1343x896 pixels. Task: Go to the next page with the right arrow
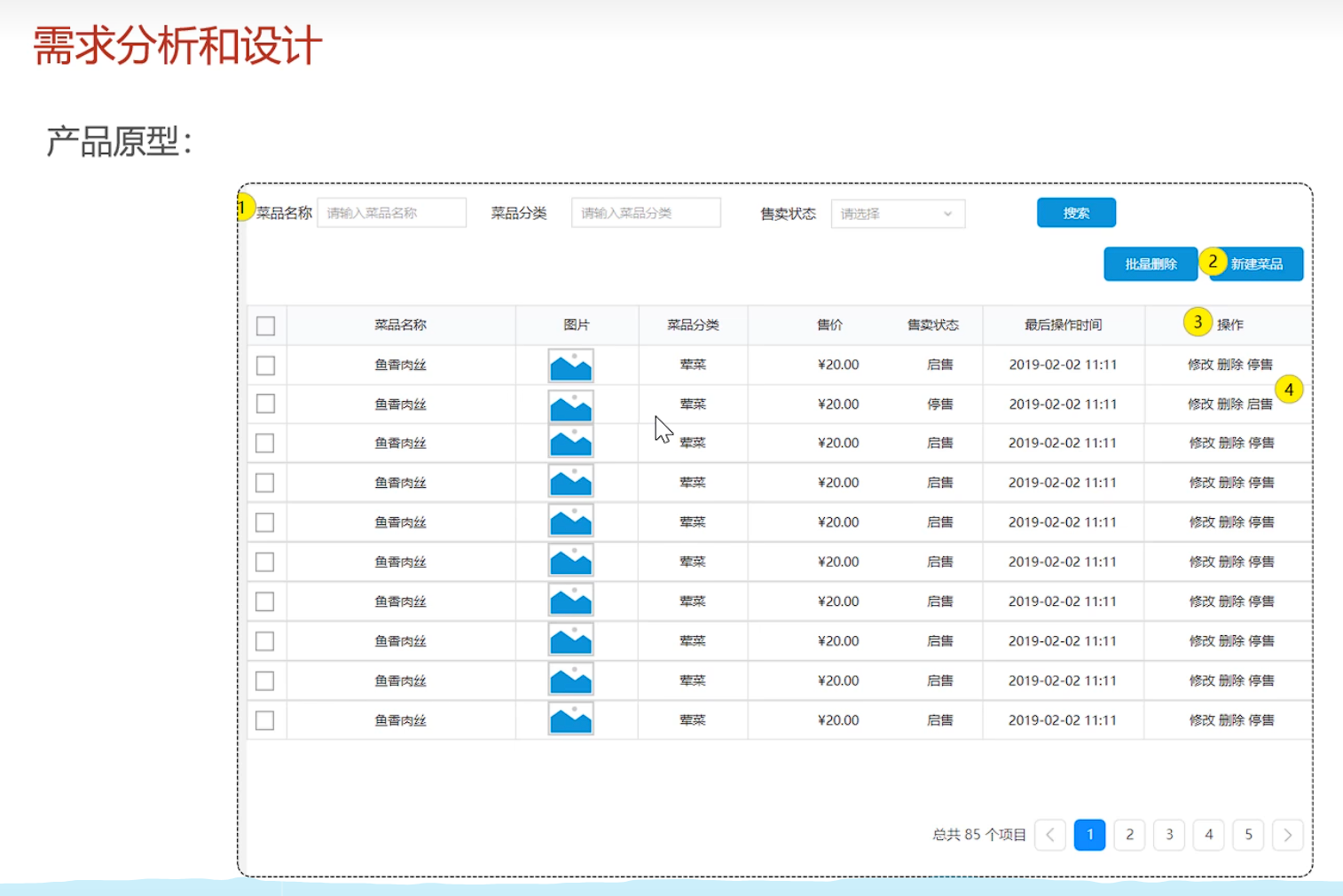coord(1288,835)
